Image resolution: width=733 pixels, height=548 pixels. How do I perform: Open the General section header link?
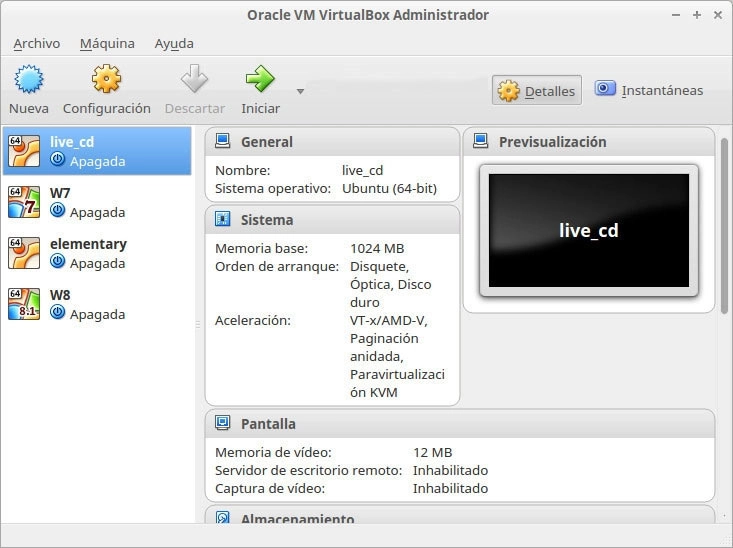267,142
